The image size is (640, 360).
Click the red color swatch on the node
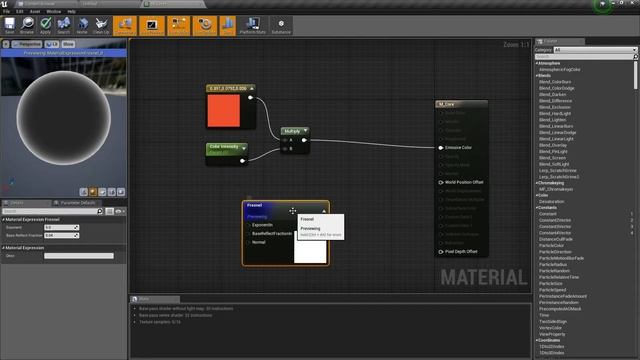pyautogui.click(x=224, y=111)
